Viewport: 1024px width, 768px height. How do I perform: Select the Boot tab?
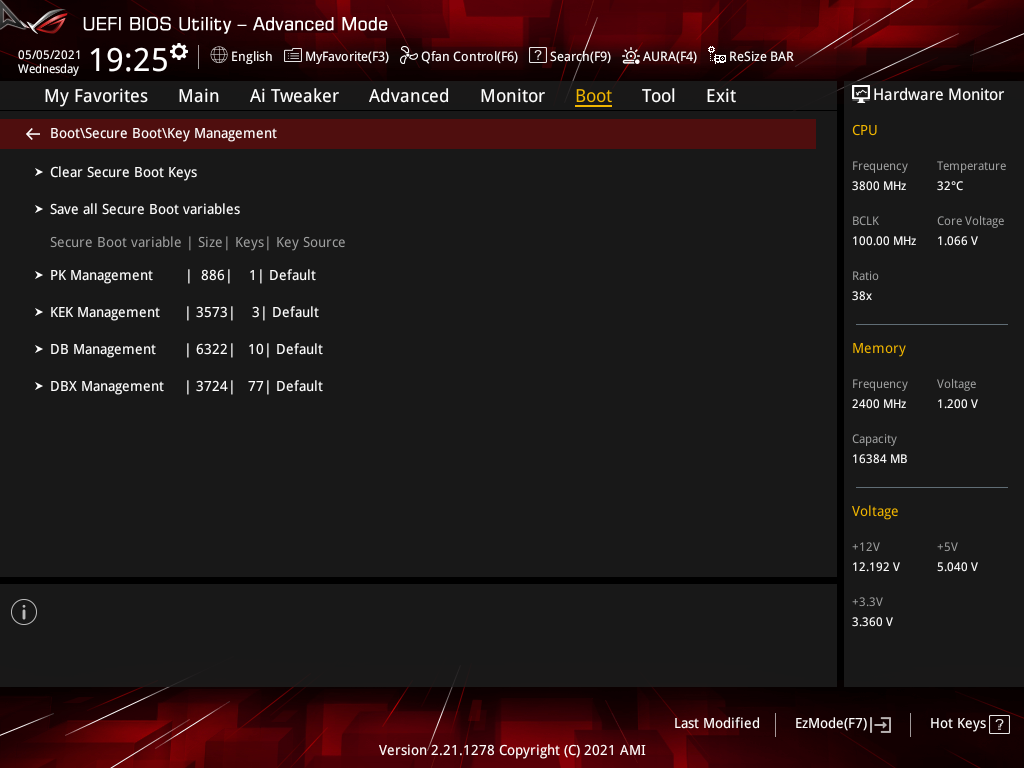(593, 96)
